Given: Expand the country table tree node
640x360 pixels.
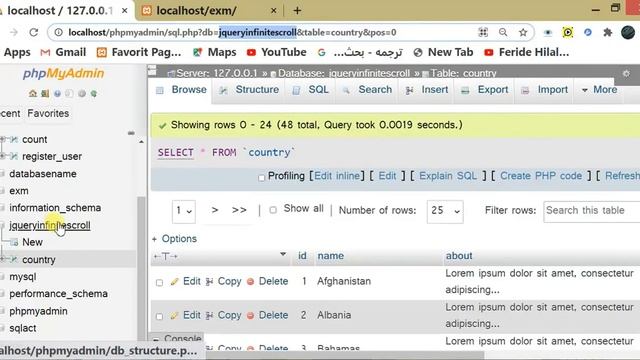Looking at the screenshot, I should pos(2,259).
